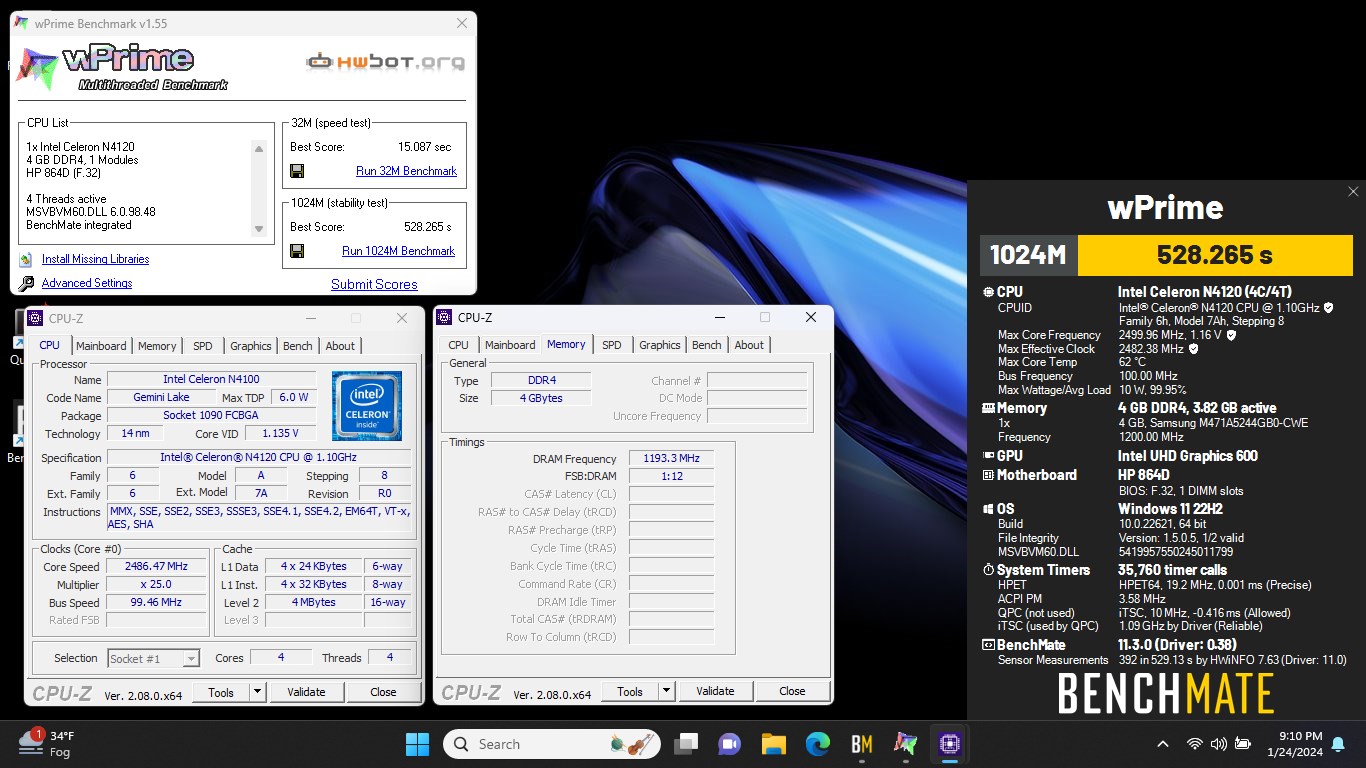1366x768 pixels.
Task: Click the Motherboard section icon in BenchMate panel
Action: point(988,475)
